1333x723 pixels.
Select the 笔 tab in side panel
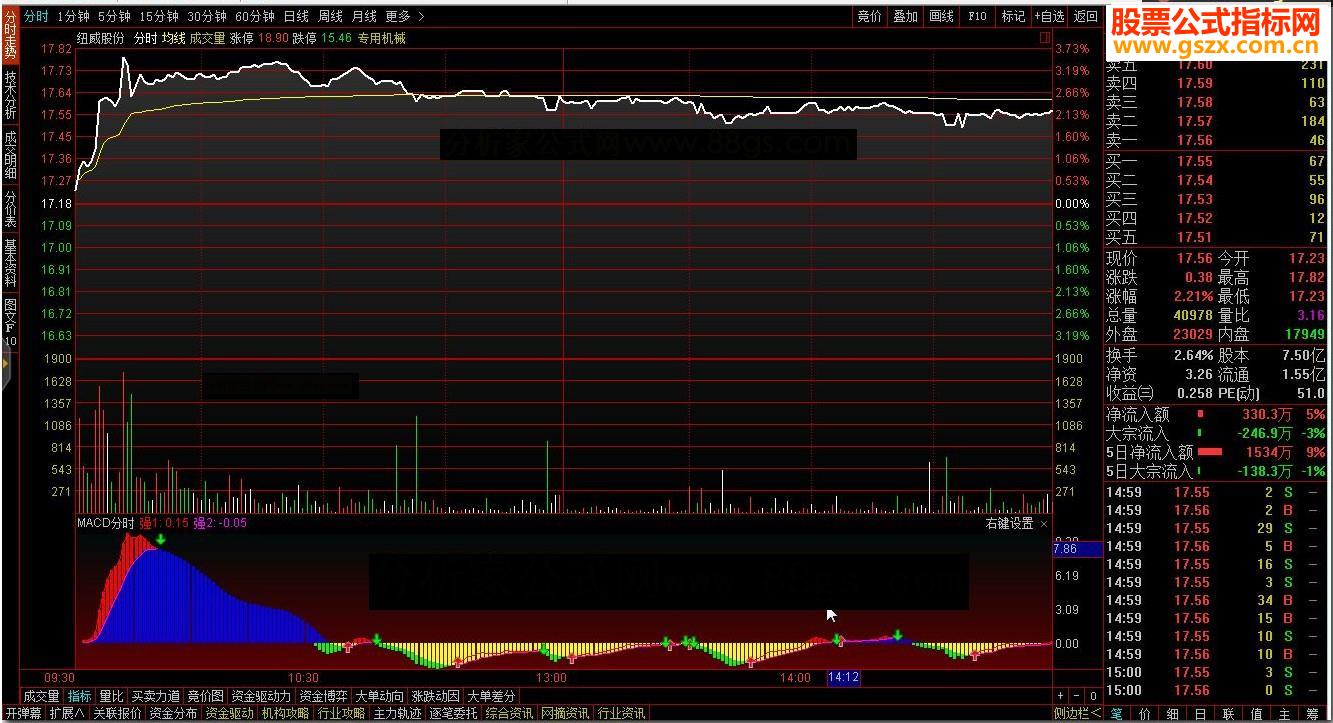(x=1116, y=714)
